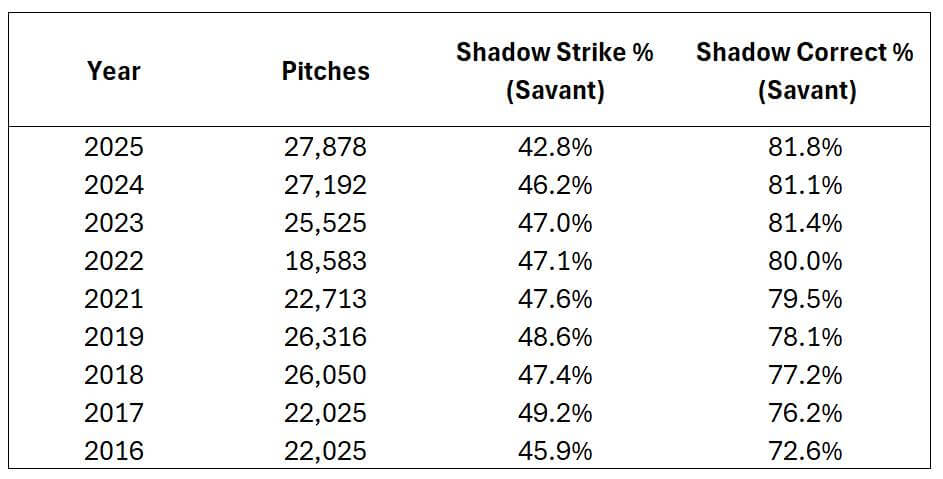The image size is (943, 479).
Task: Select the 81.8% shadow correct value
Action: (x=805, y=147)
